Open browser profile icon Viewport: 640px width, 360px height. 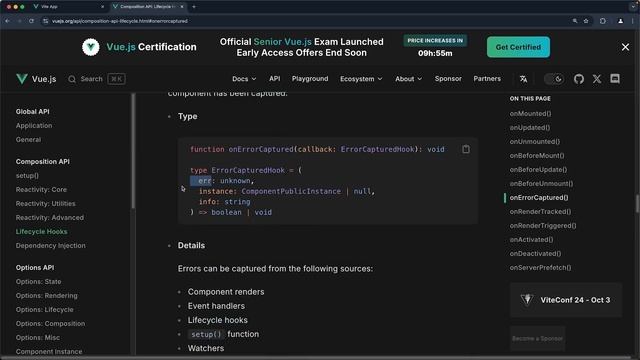[620, 21]
